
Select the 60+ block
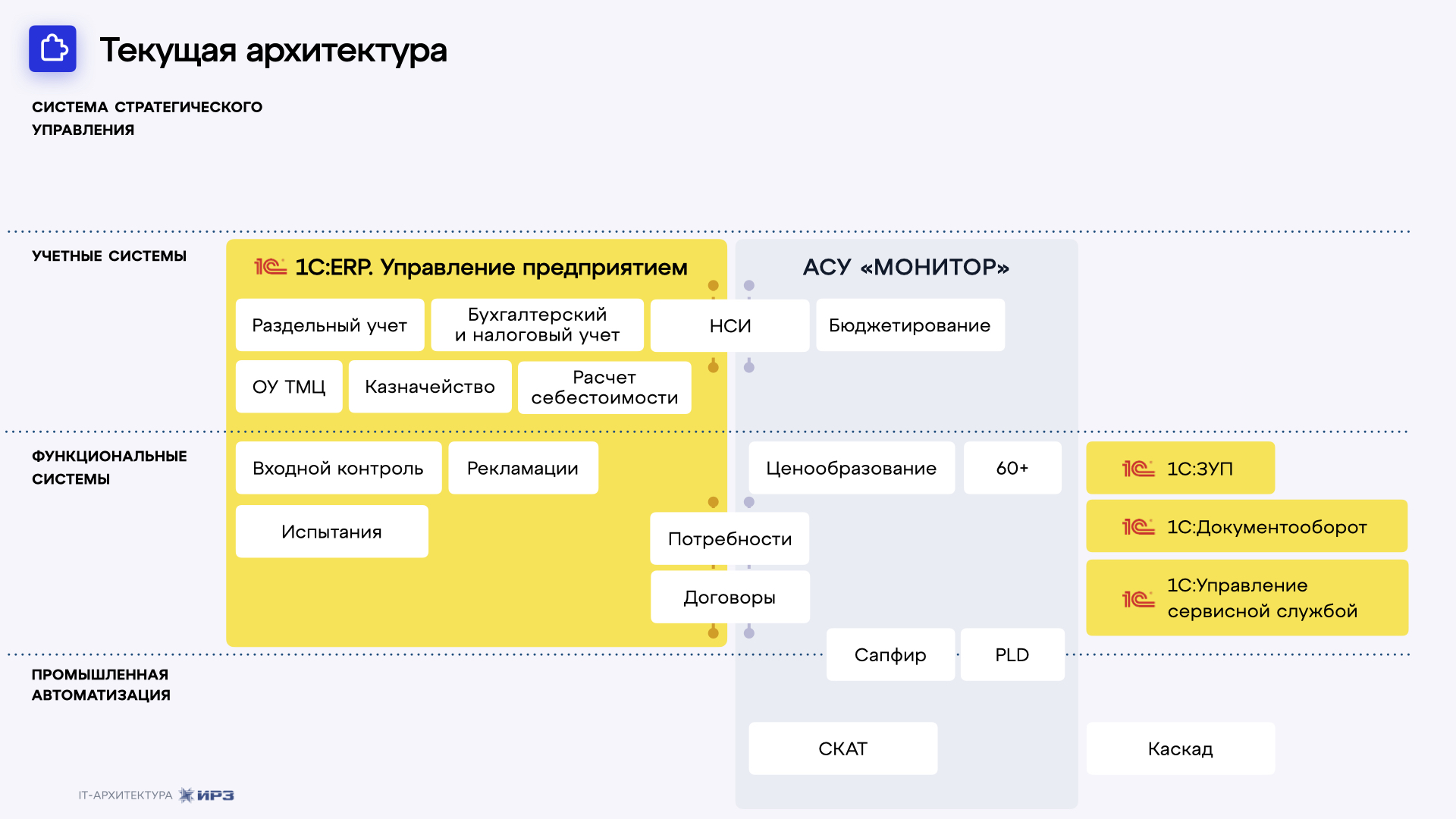coord(1012,468)
